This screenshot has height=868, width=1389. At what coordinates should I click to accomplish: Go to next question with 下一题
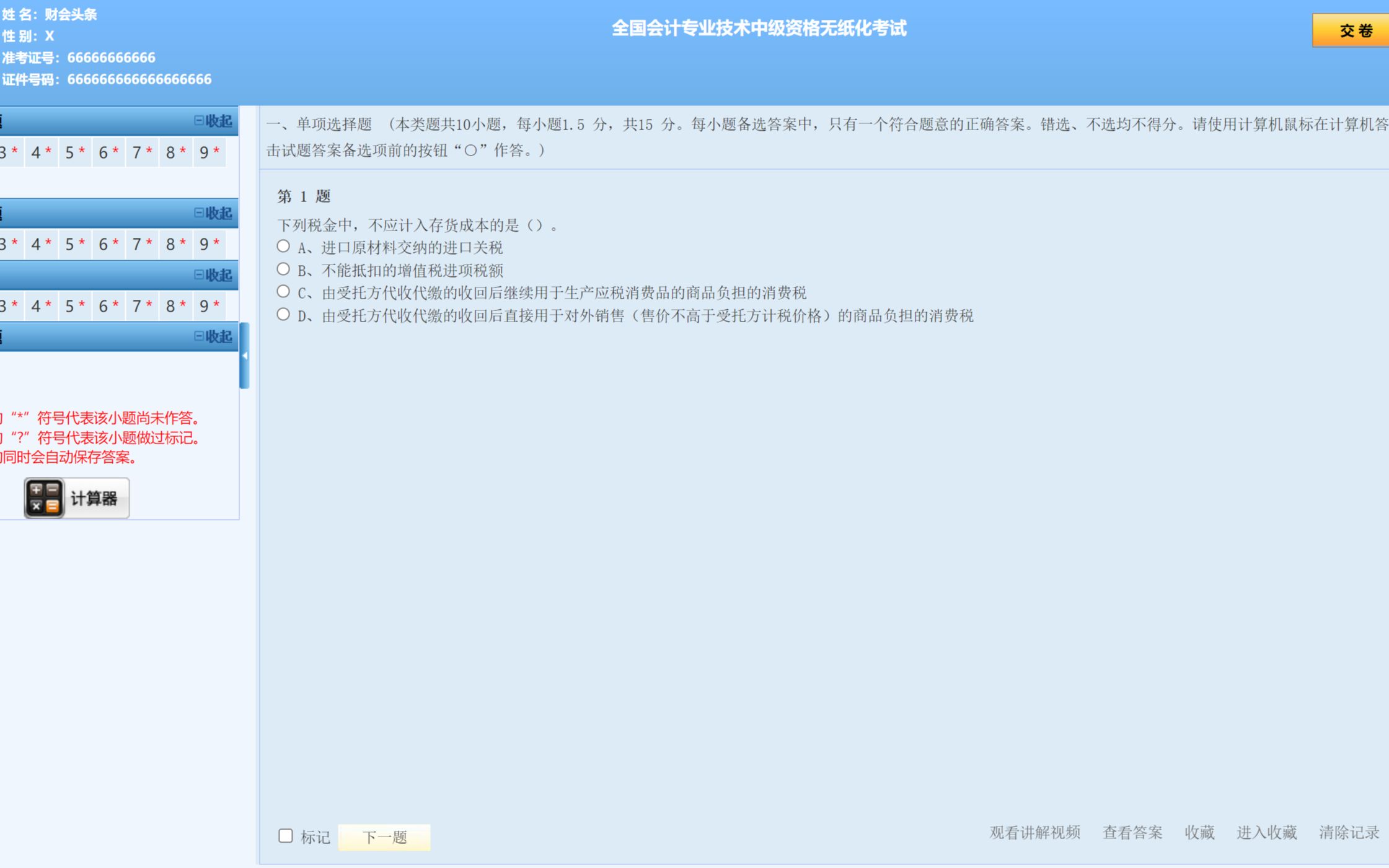pos(384,837)
